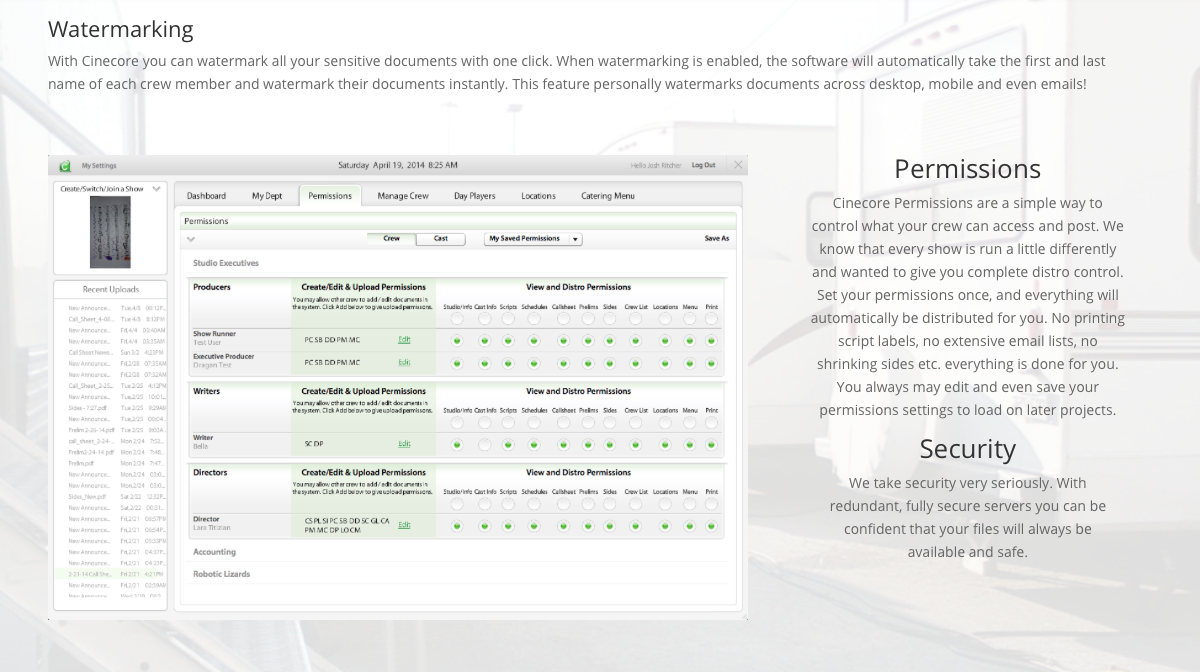Screen dimensions: 1200x672
Task: Toggle Director Lara Titizian Cast Info permission
Action: (484, 525)
